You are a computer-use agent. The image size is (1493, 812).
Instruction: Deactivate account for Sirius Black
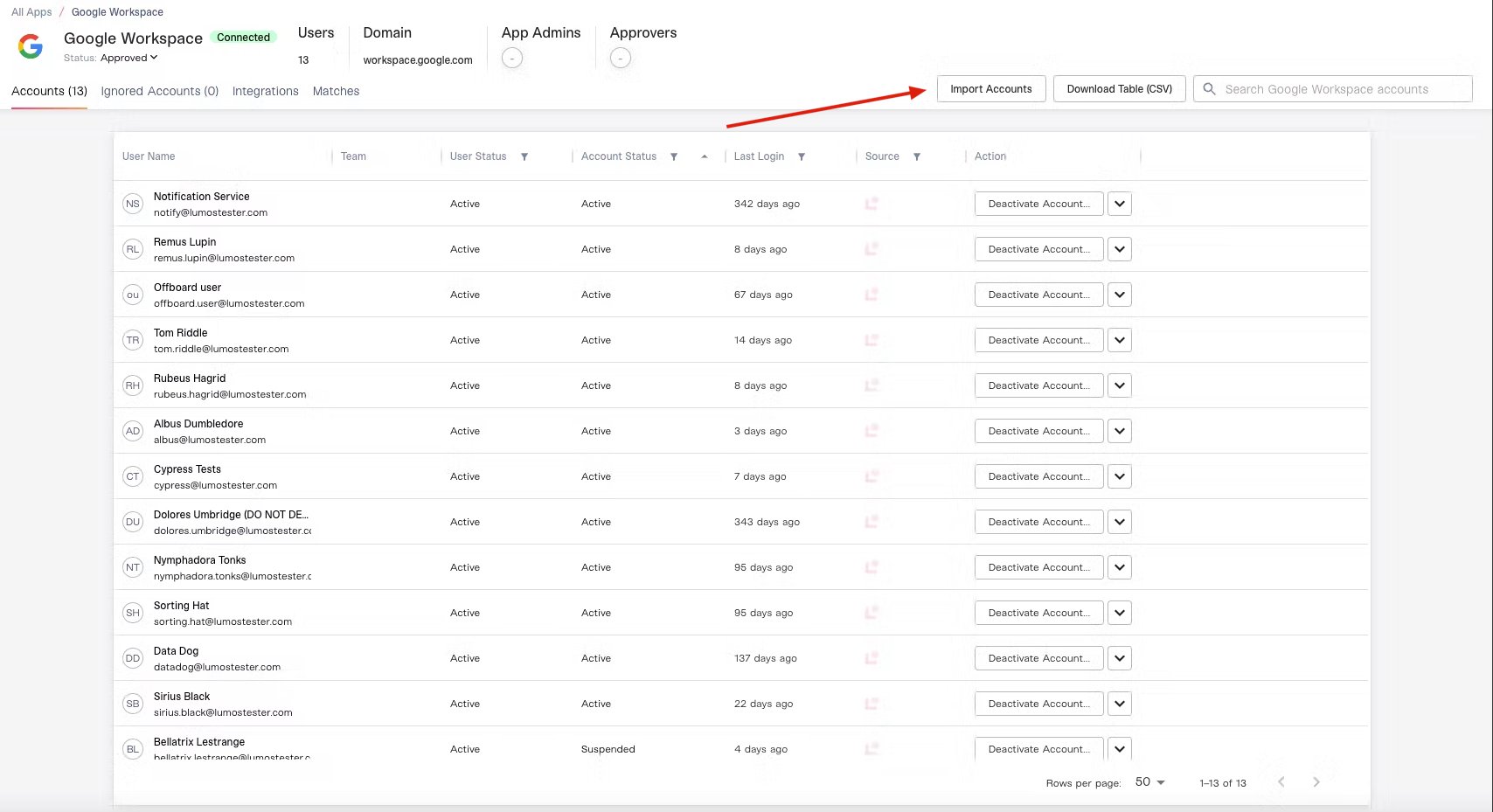pyautogui.click(x=1039, y=704)
